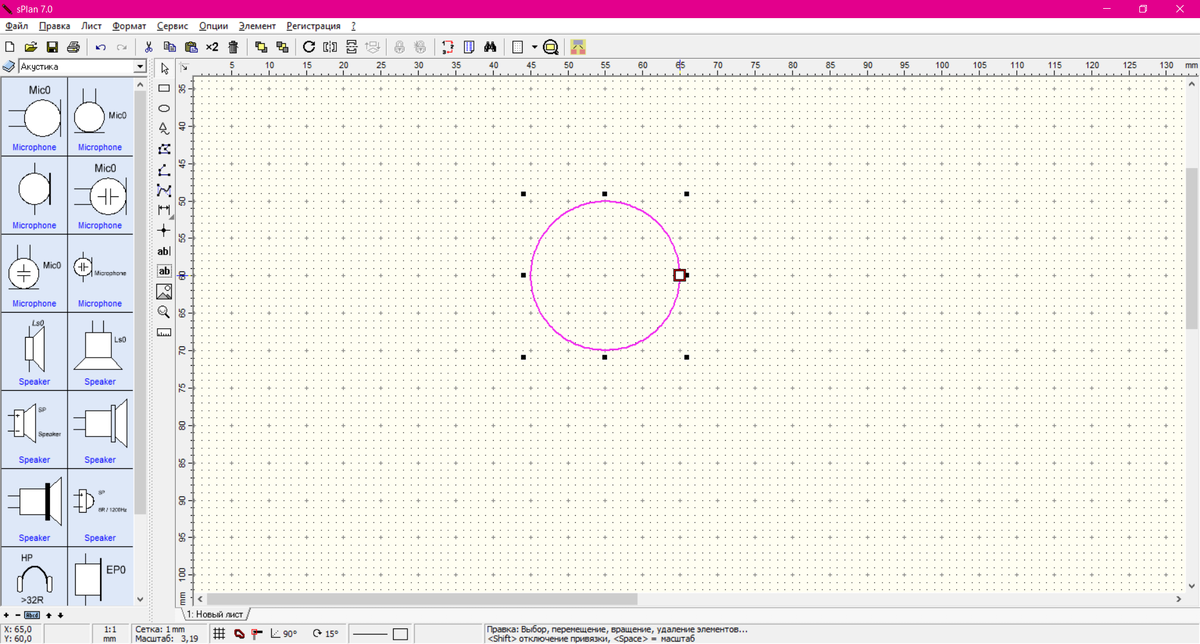Choose the ellipse drawing tool
Screen dimensions: 1200x644
pyautogui.click(x=164, y=108)
